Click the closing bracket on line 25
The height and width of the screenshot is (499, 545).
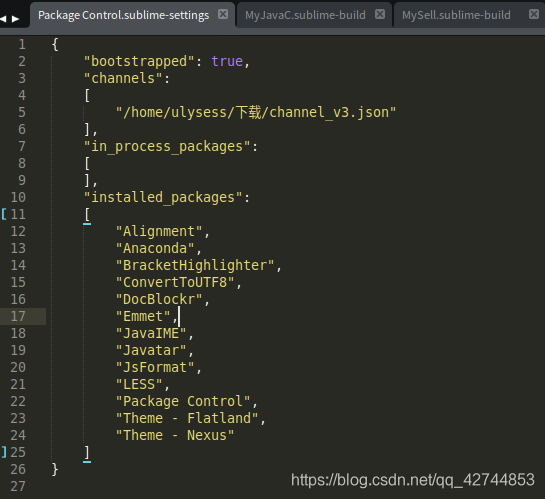[87, 453]
